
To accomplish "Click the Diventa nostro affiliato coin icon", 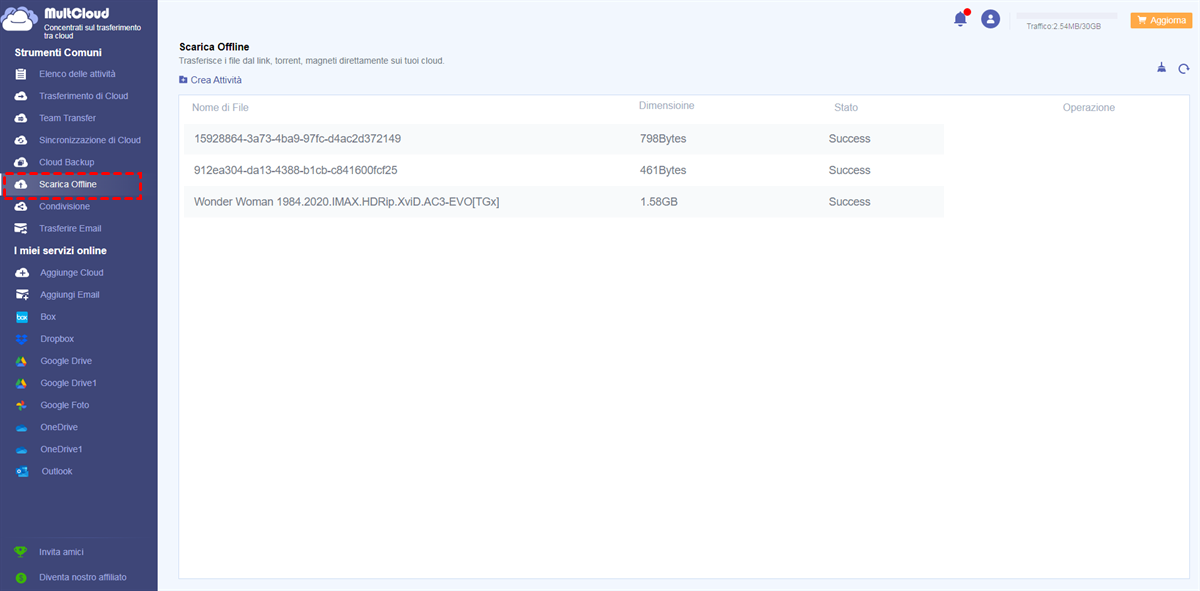I will click(x=21, y=577).
